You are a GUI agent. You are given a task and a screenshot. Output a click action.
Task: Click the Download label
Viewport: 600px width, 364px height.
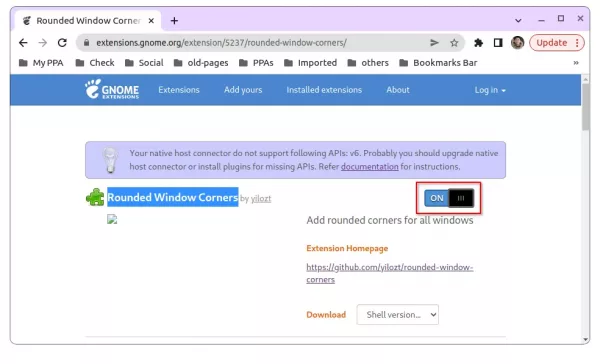tap(326, 315)
